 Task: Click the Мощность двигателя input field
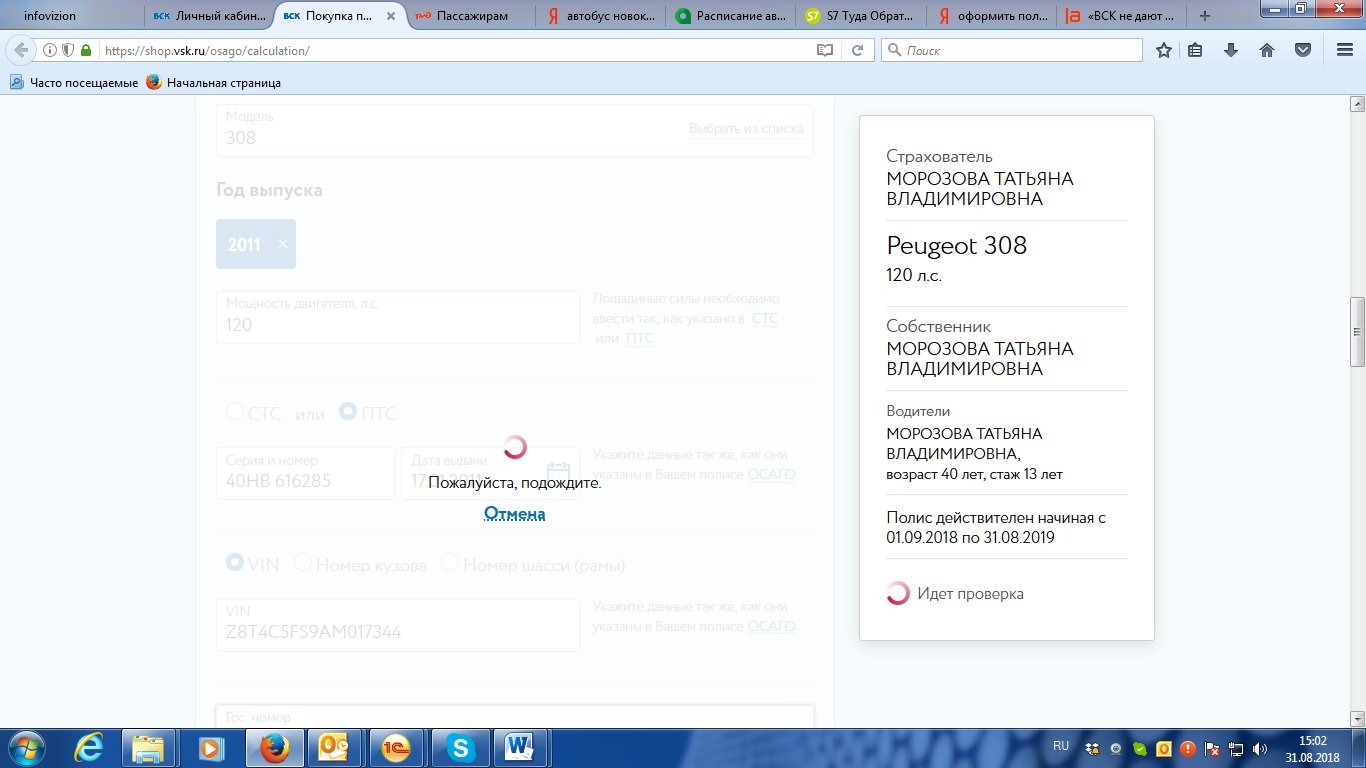point(398,317)
